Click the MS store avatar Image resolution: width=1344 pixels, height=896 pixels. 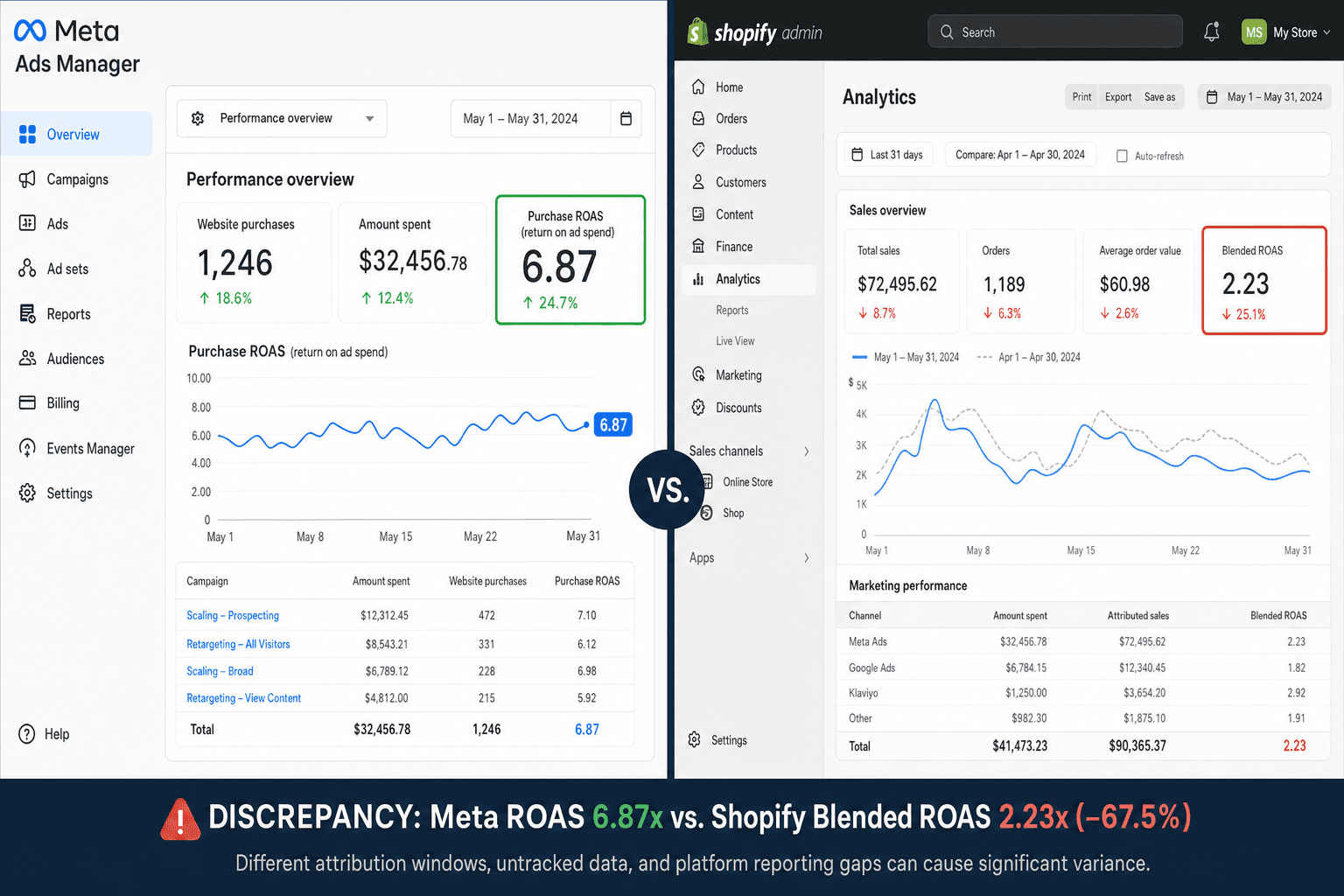(x=1254, y=32)
